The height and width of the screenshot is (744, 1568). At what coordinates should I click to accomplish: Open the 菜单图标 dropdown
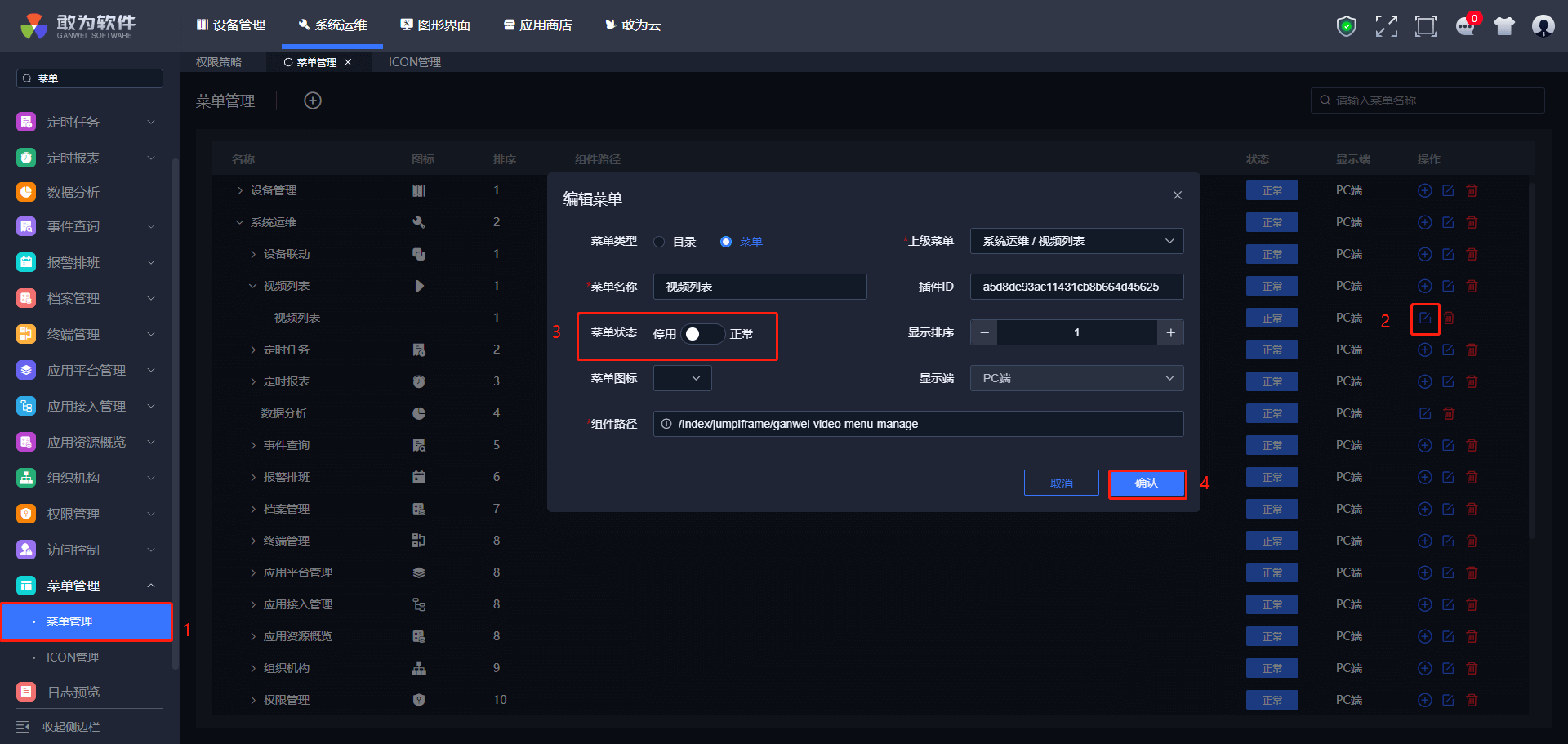pos(682,378)
